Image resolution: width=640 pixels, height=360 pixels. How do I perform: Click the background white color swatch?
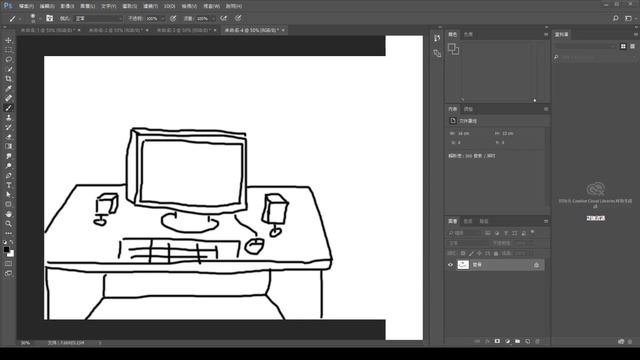11,254
